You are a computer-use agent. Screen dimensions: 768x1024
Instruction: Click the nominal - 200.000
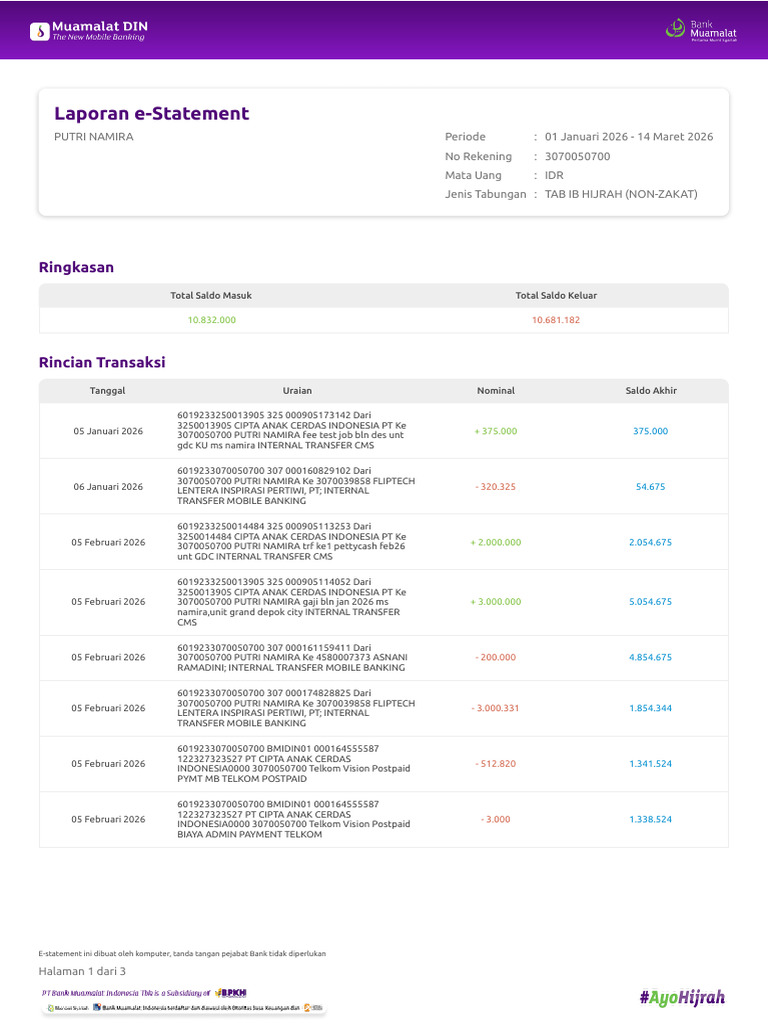tap(496, 657)
